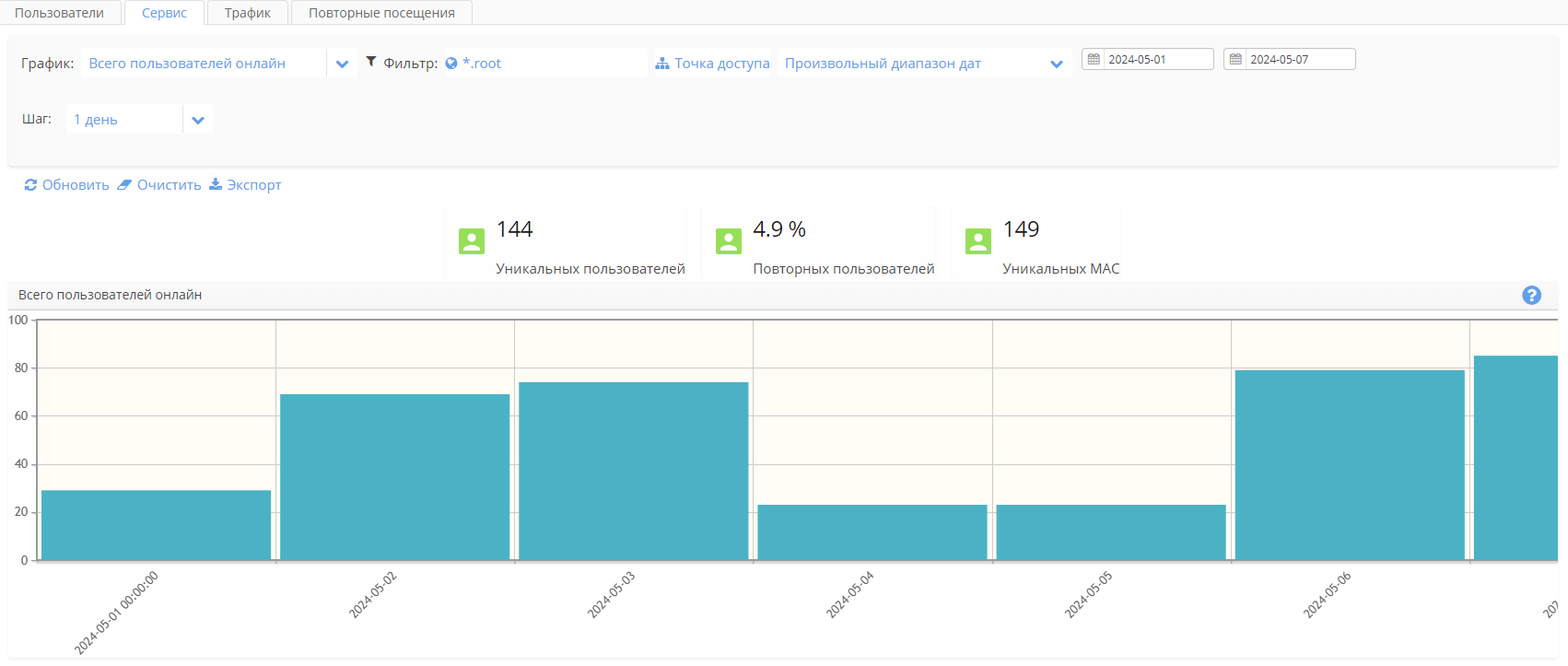Click the green Repeat users percentage icon
Image resolution: width=1568 pixels, height=666 pixels.
(728, 241)
